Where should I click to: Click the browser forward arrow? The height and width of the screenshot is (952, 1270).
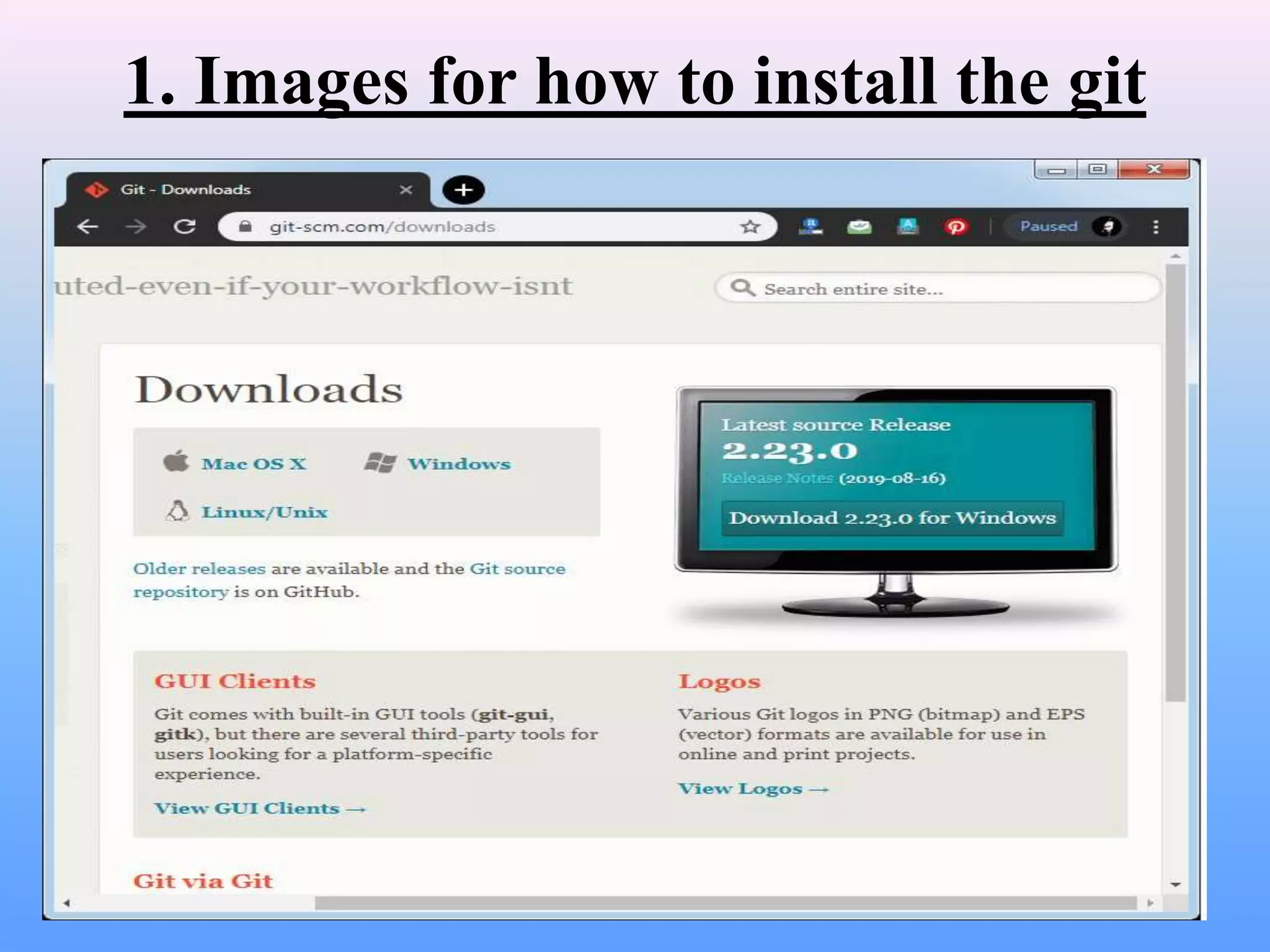point(136,227)
